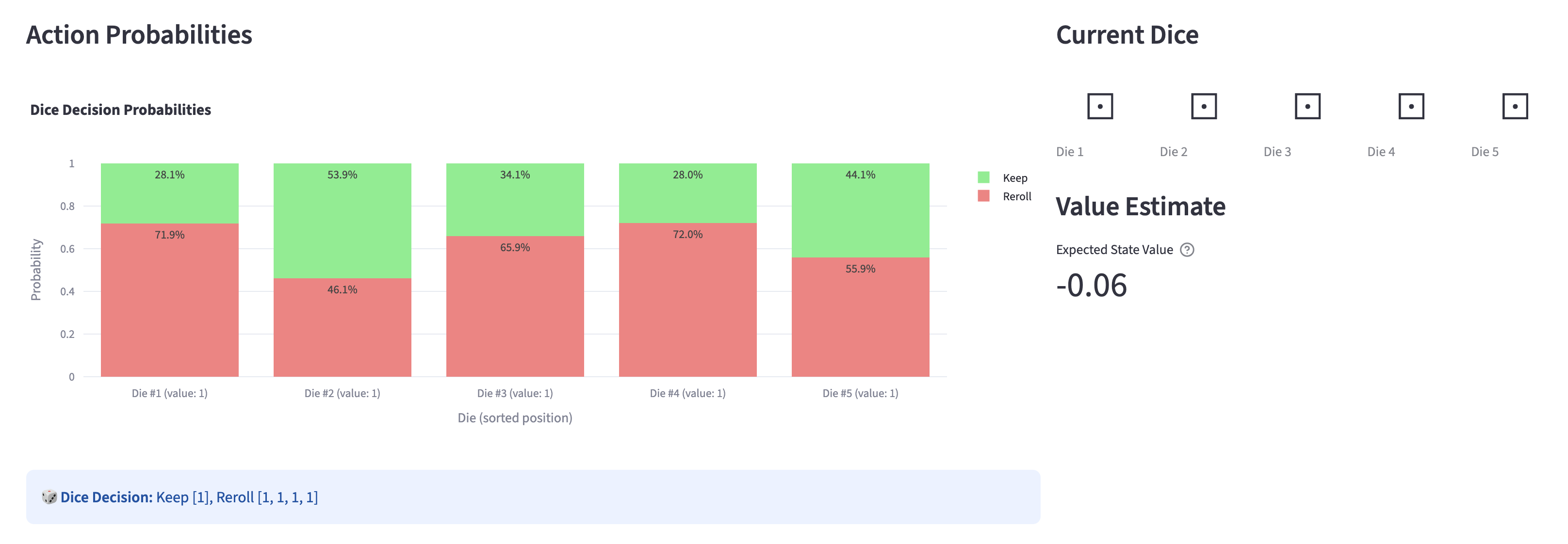This screenshot has width=1568, height=544.
Task: Click the Dice Decision Keep/Reroll text
Action: (x=236, y=497)
